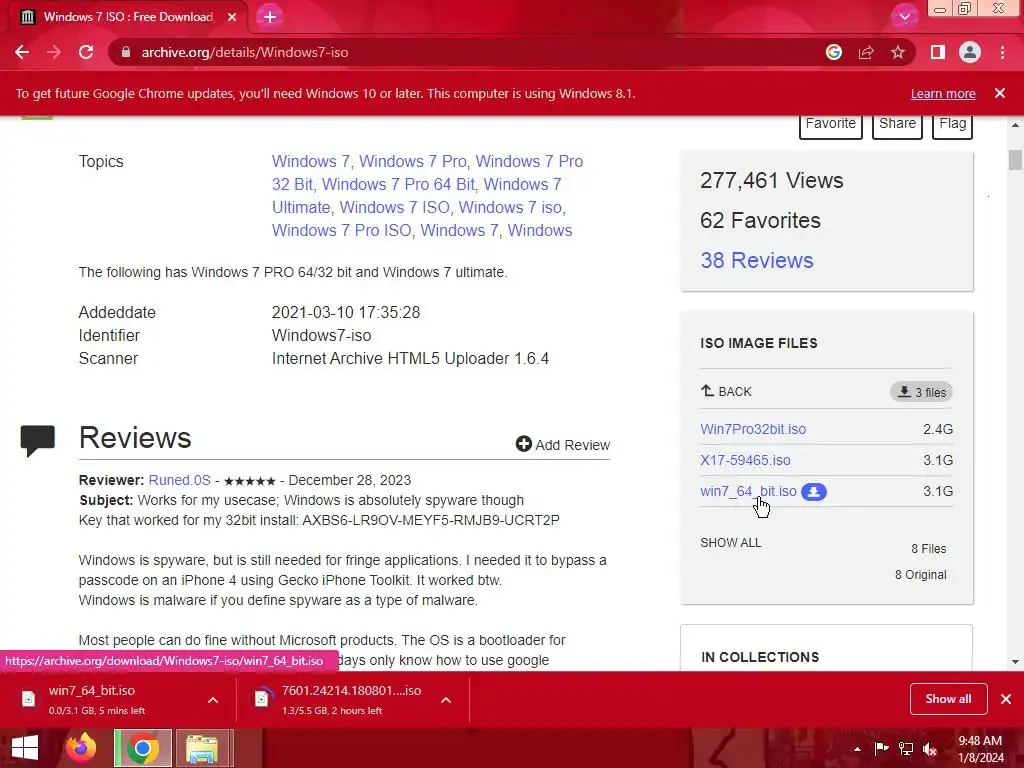
Task: Open a new browser tab
Action: click(x=270, y=17)
